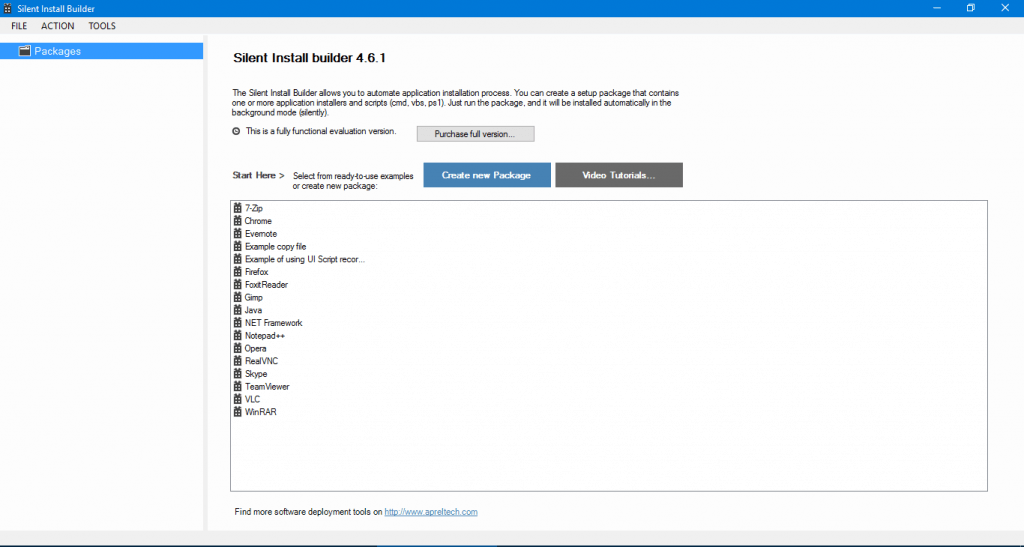This screenshot has height=547, width=1024.
Task: Click the VLC package icon
Action: (238, 399)
